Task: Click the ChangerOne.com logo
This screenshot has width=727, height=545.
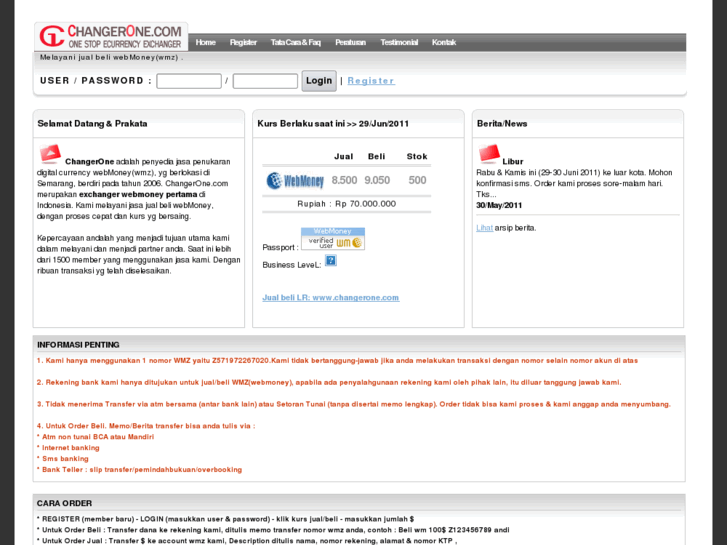Action: [x=111, y=36]
